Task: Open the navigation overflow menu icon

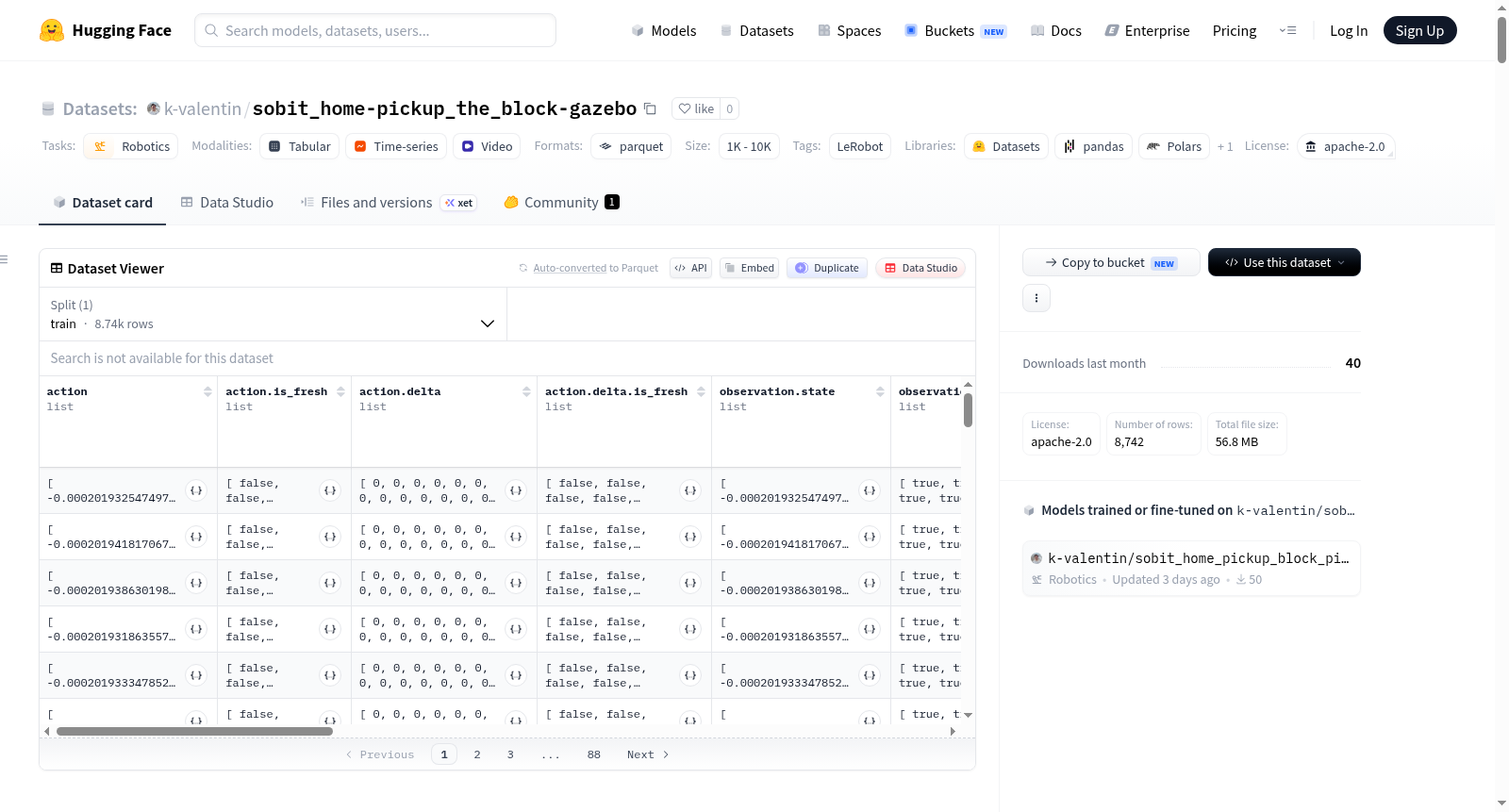Action: tap(1287, 30)
